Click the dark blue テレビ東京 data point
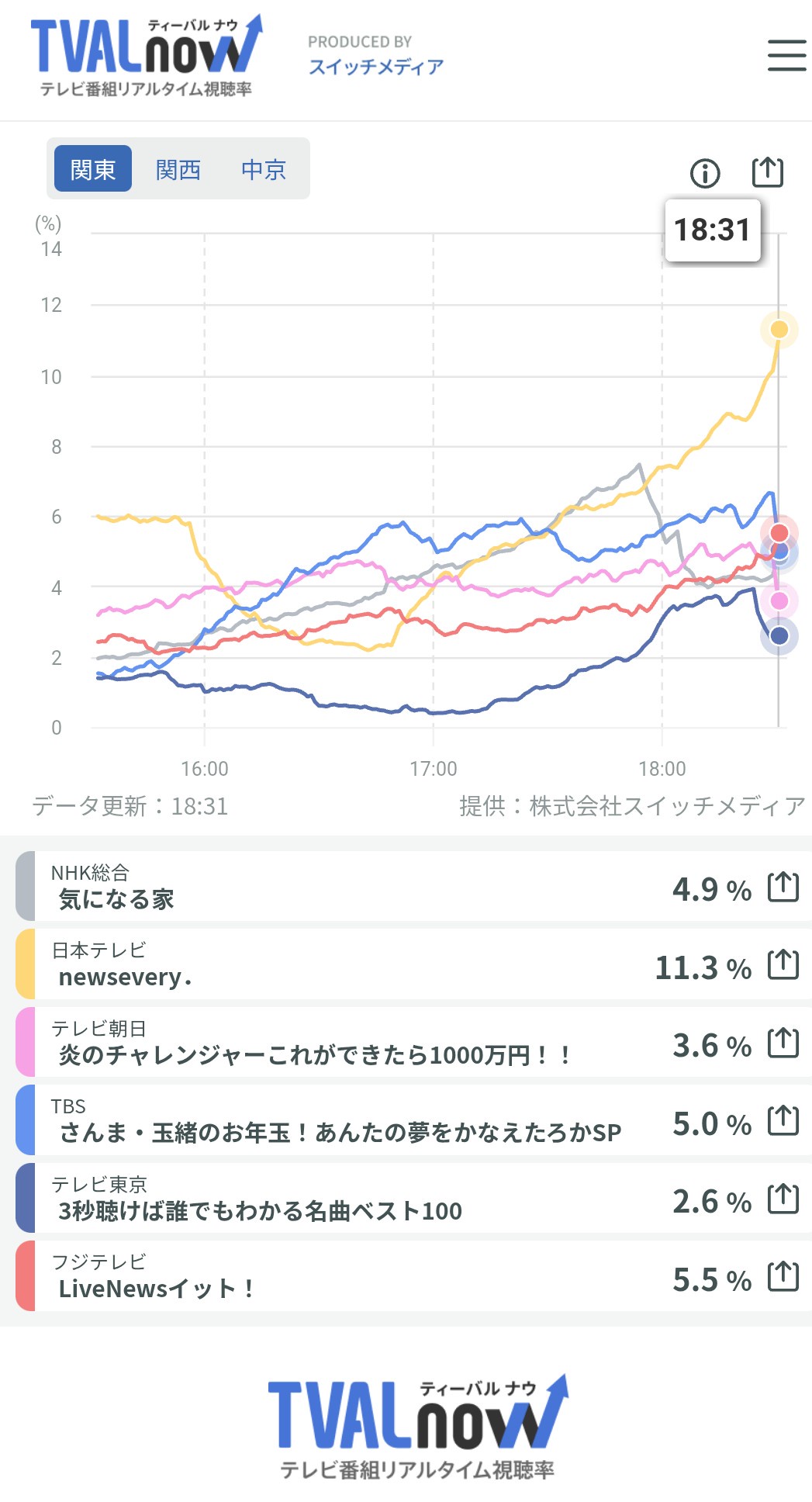This screenshot has height=1502, width=812. click(779, 636)
